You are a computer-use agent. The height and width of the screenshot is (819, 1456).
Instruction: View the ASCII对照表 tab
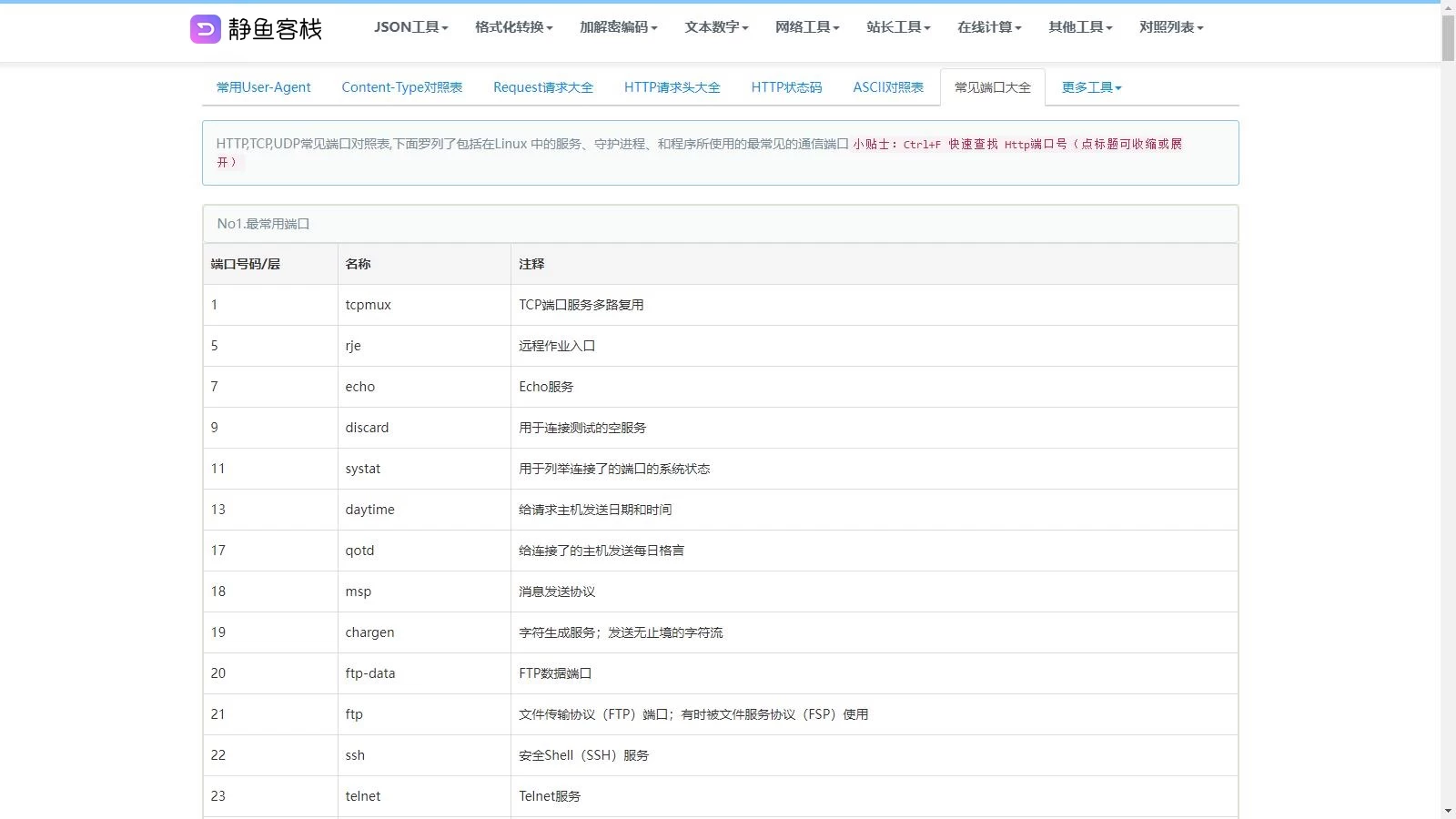887,87
